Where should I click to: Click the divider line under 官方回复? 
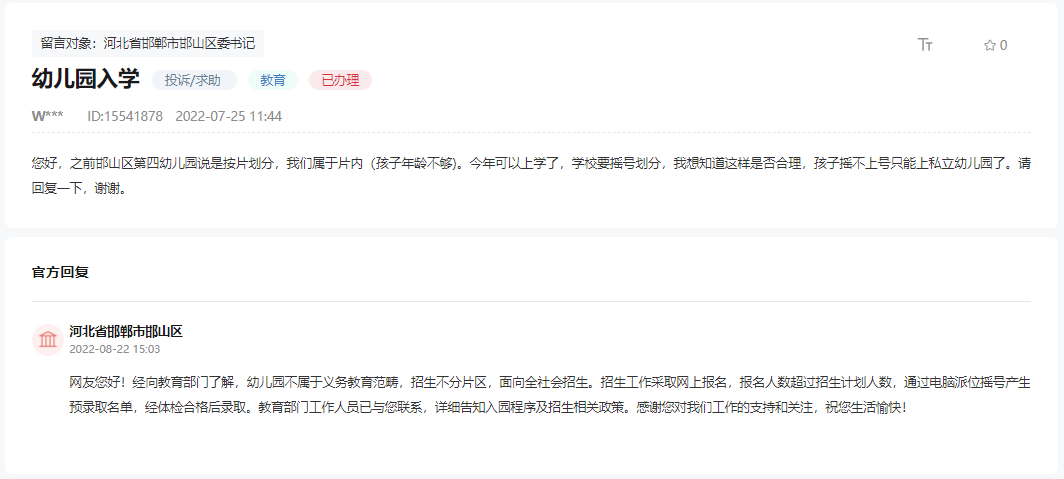point(531,301)
